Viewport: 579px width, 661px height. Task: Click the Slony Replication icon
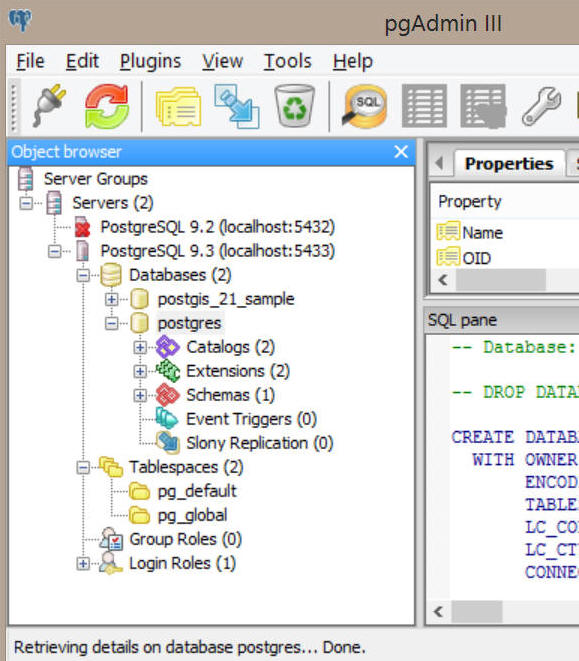pyautogui.click(x=168, y=442)
